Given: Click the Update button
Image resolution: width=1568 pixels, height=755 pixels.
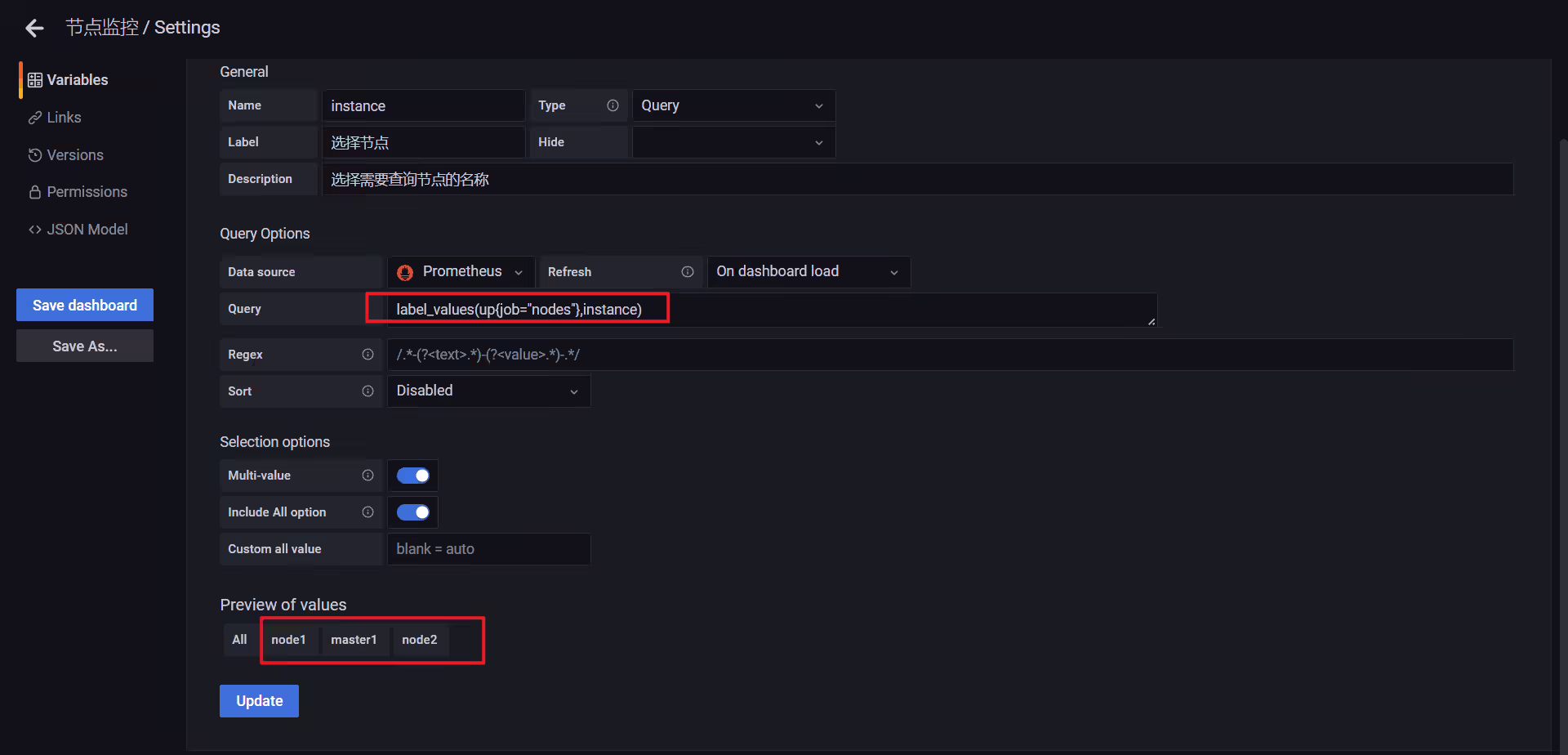Looking at the screenshot, I should [x=259, y=701].
